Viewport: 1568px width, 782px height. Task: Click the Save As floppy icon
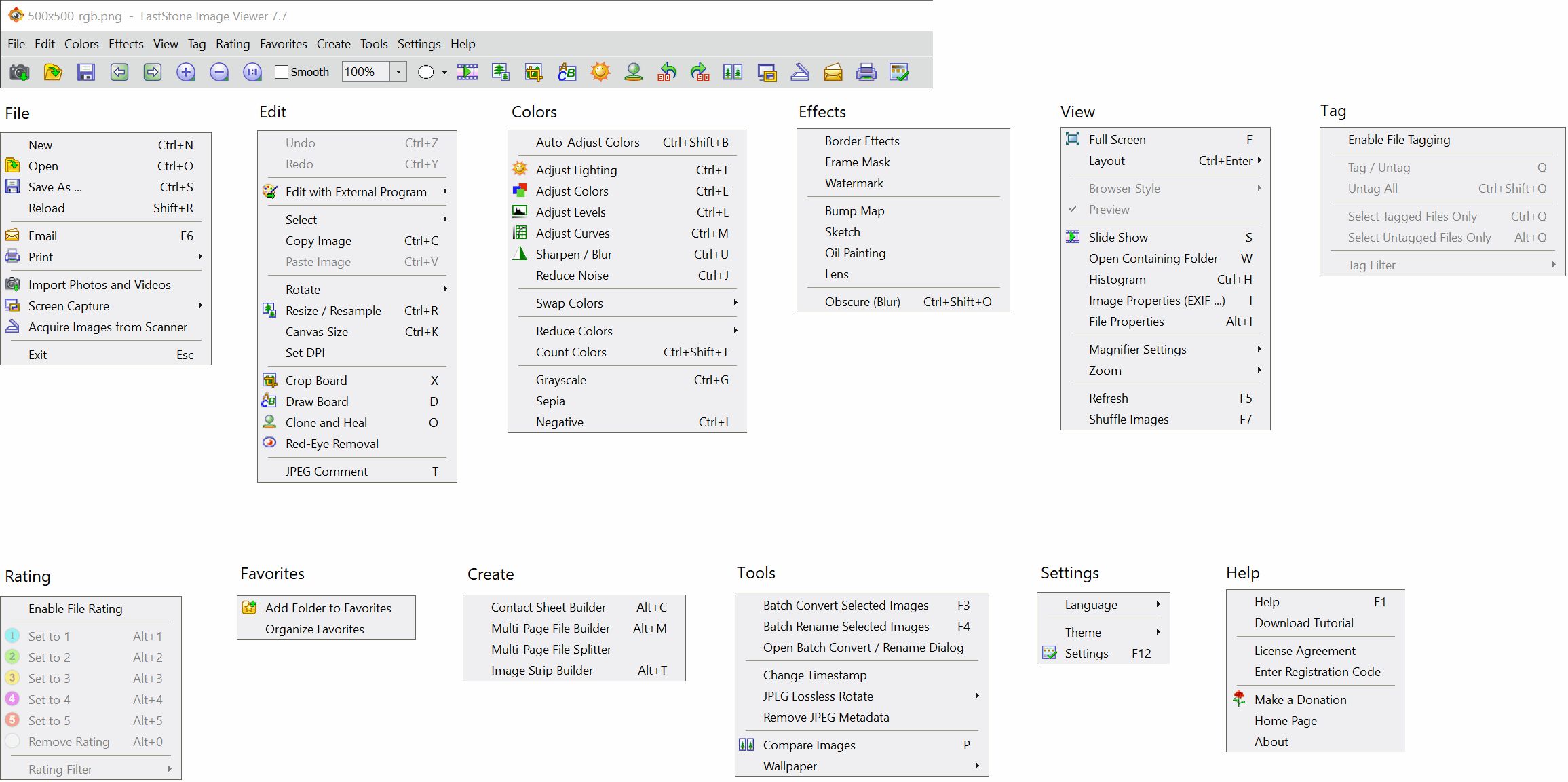[86, 72]
